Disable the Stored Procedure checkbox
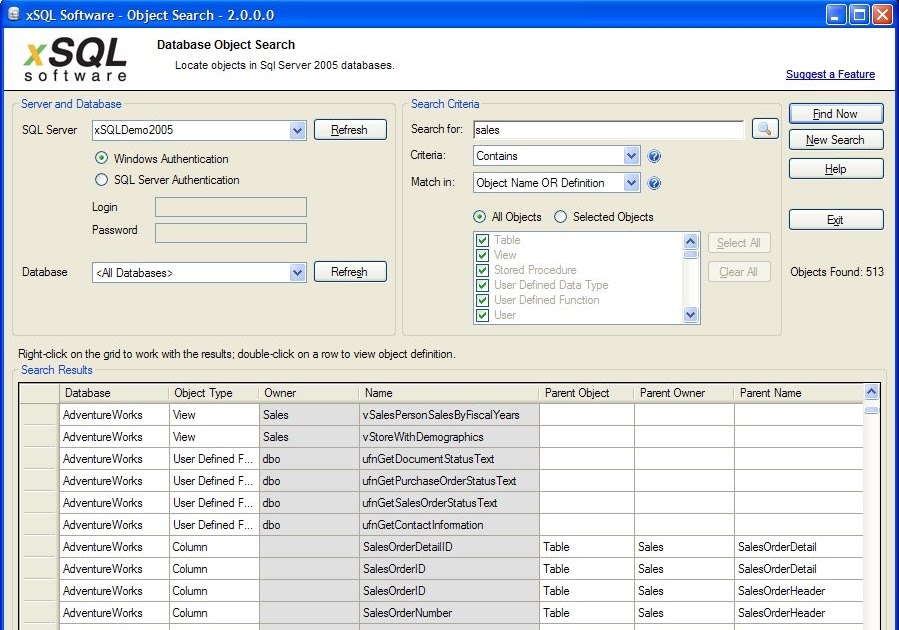 click(x=482, y=270)
